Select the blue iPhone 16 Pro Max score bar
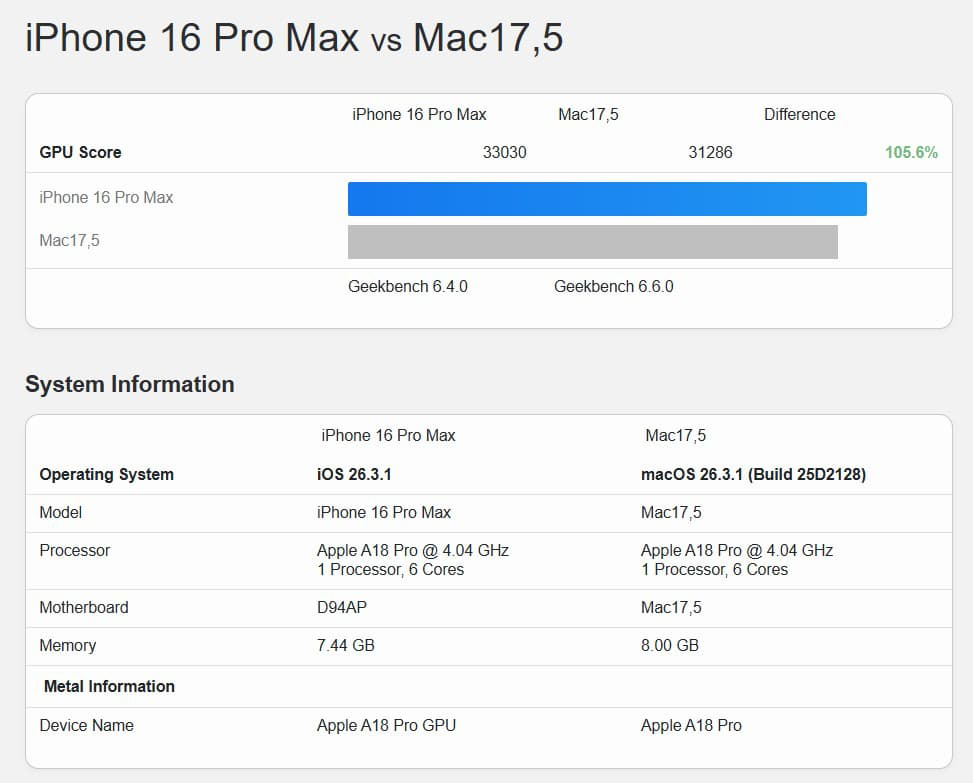This screenshot has width=973, height=783. click(606, 198)
